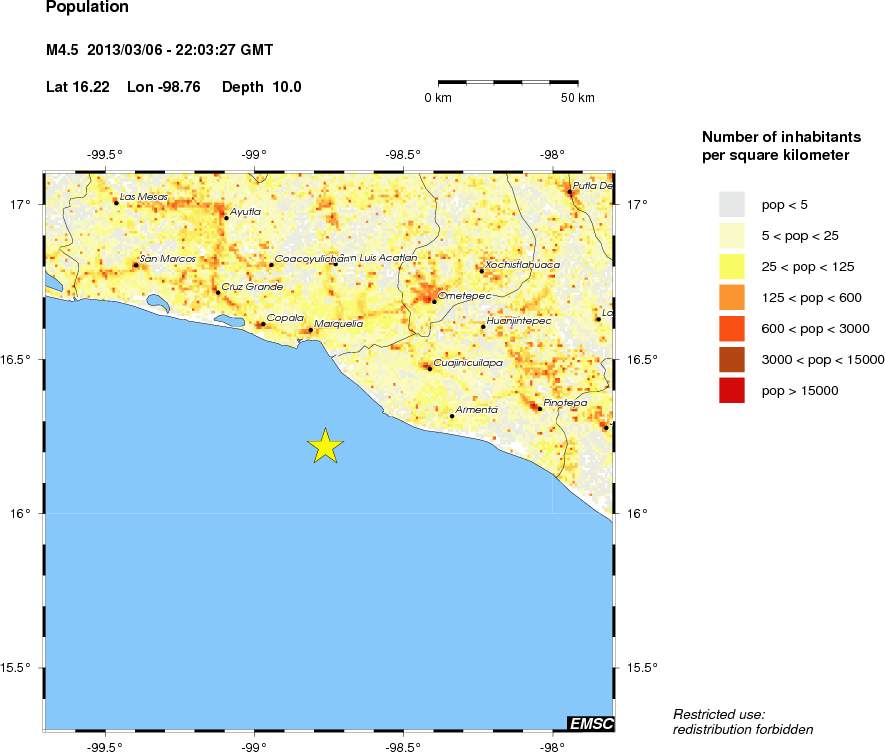Click the yellow epicenter star marker
885x752 pixels.
[325, 446]
